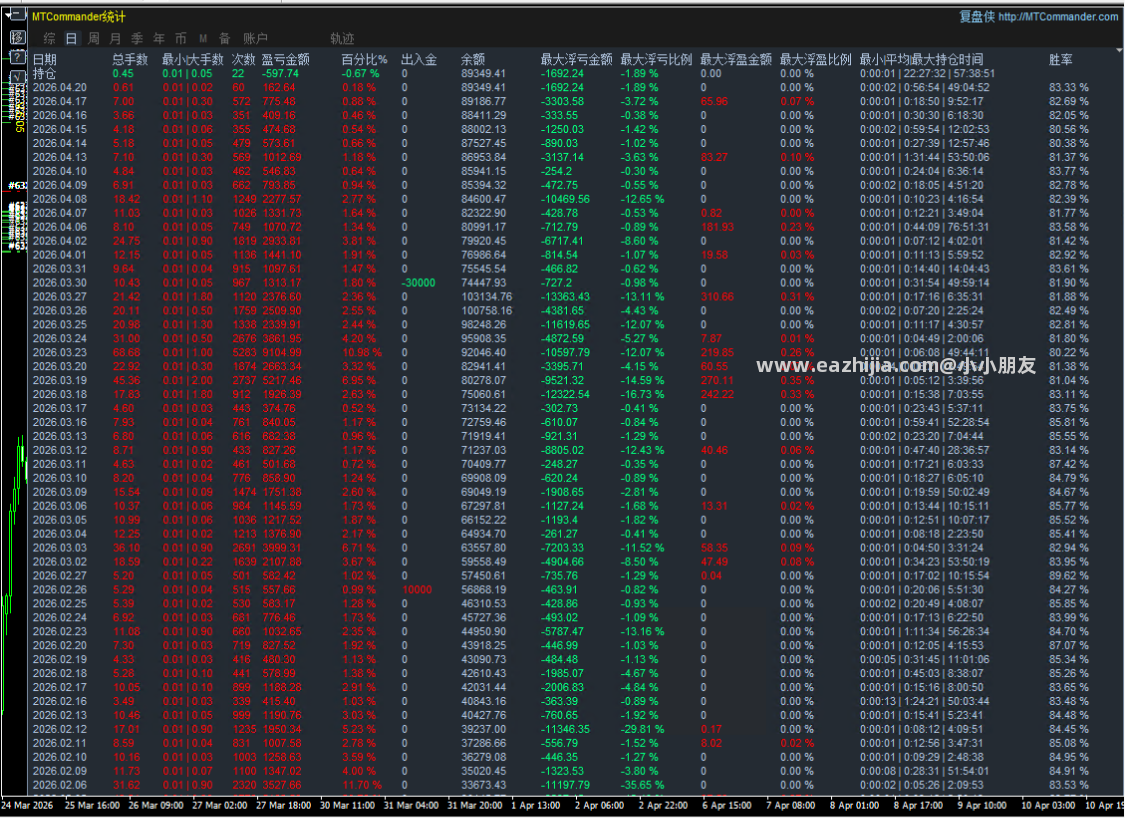This screenshot has width=1125, height=818.
Task: Open the 币 symbol tab
Action: click(181, 38)
